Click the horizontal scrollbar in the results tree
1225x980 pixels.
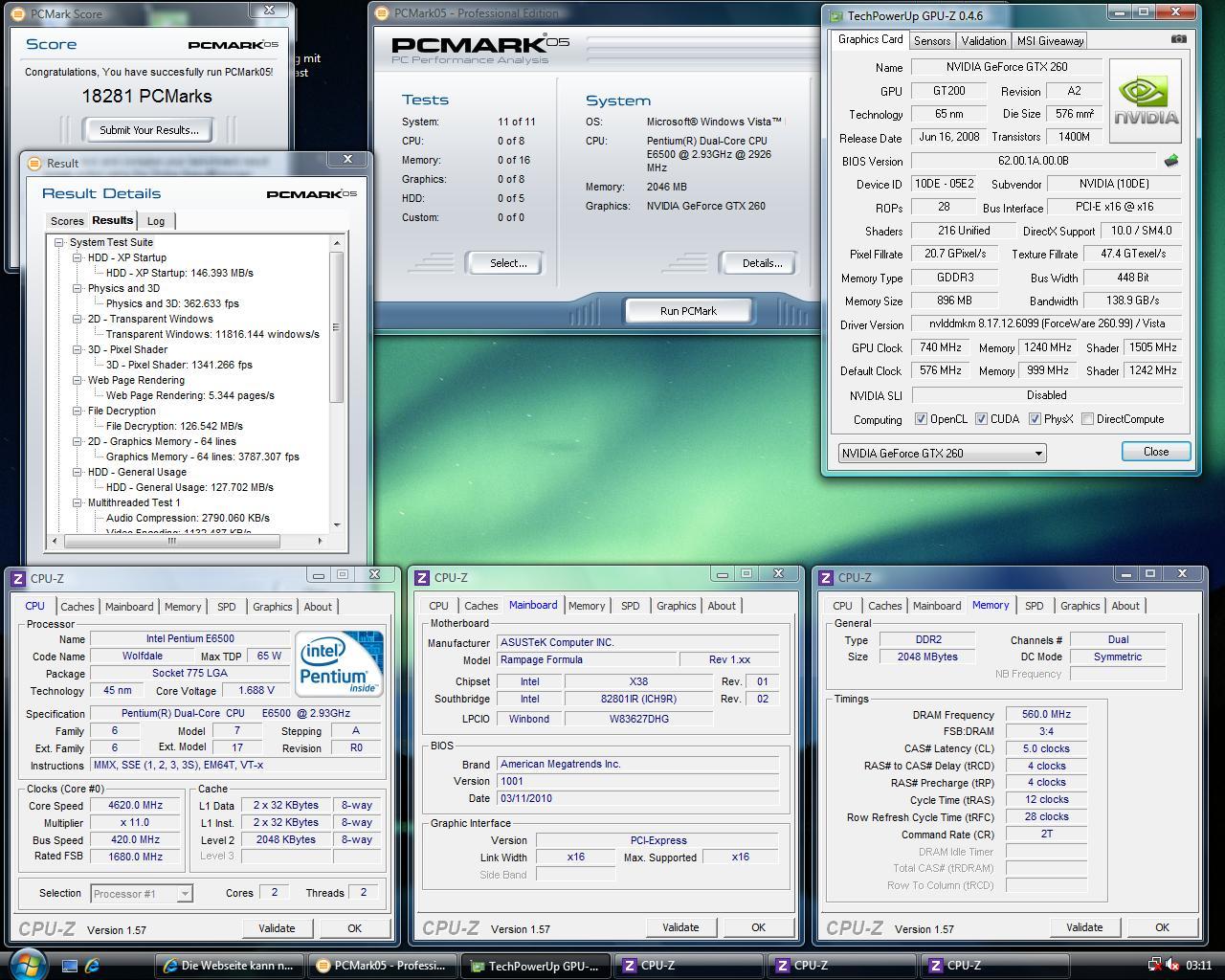click(171, 541)
